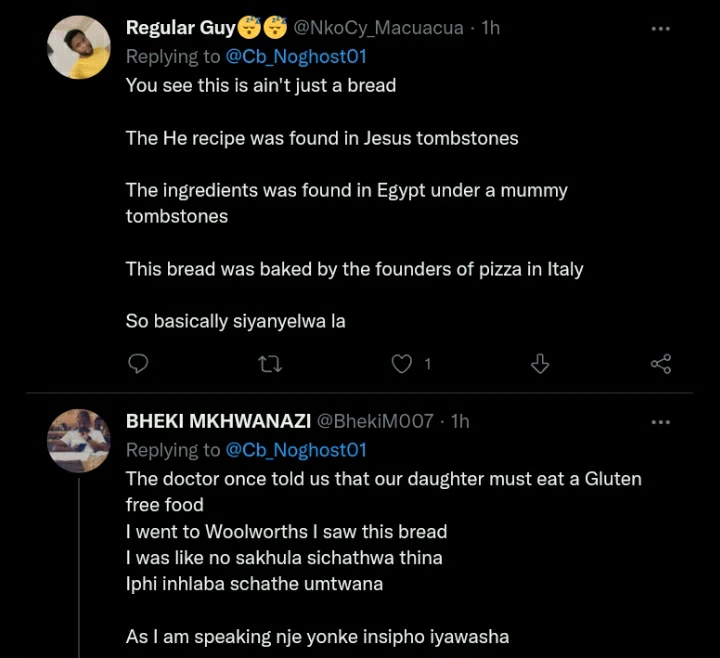Open Regular Guy's profile picture
Image resolution: width=720 pixels, height=658 pixels.
coord(79,48)
